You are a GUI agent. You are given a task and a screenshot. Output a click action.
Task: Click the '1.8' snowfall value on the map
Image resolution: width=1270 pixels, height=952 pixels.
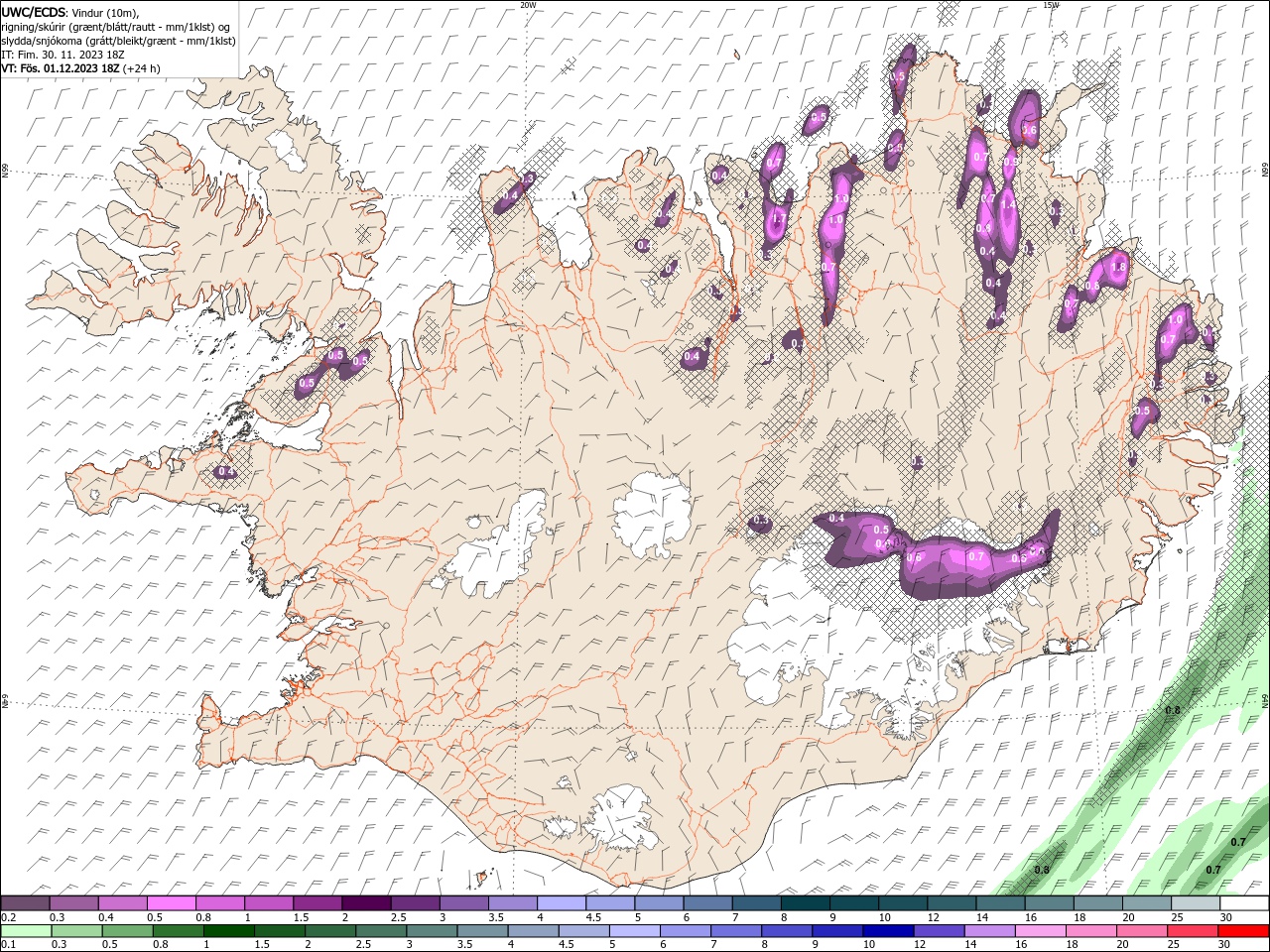click(1119, 267)
